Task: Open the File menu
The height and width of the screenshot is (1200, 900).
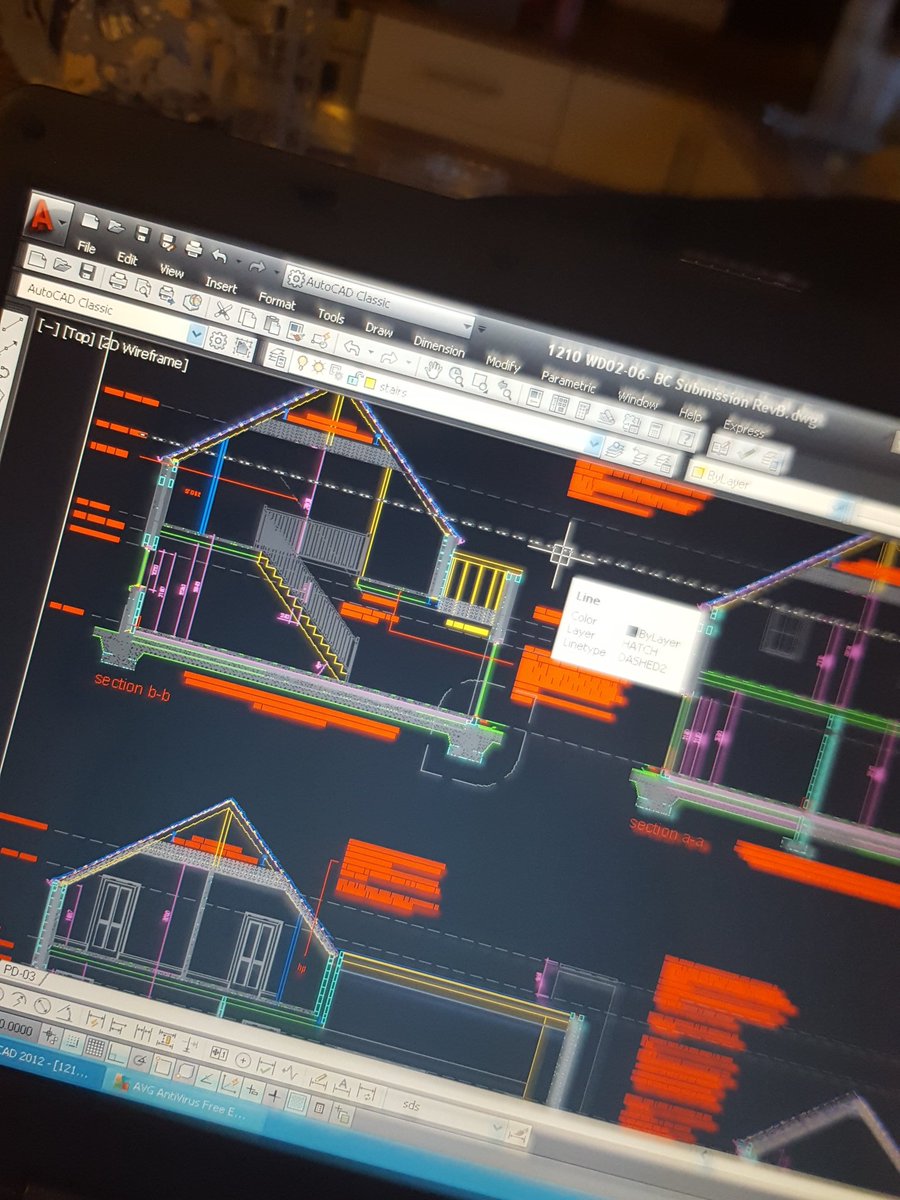Action: point(86,246)
